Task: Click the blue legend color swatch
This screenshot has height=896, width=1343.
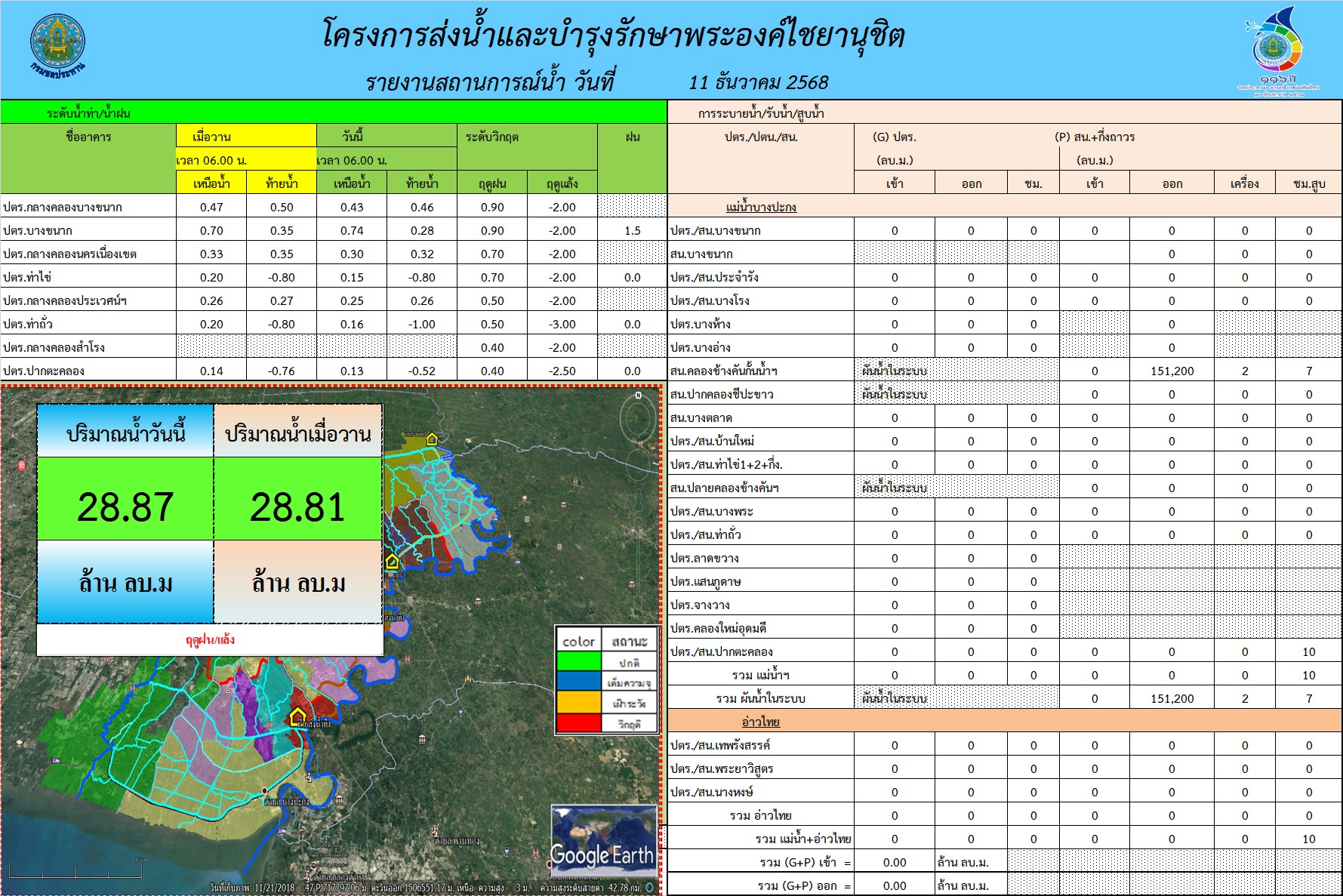Action: [579, 682]
